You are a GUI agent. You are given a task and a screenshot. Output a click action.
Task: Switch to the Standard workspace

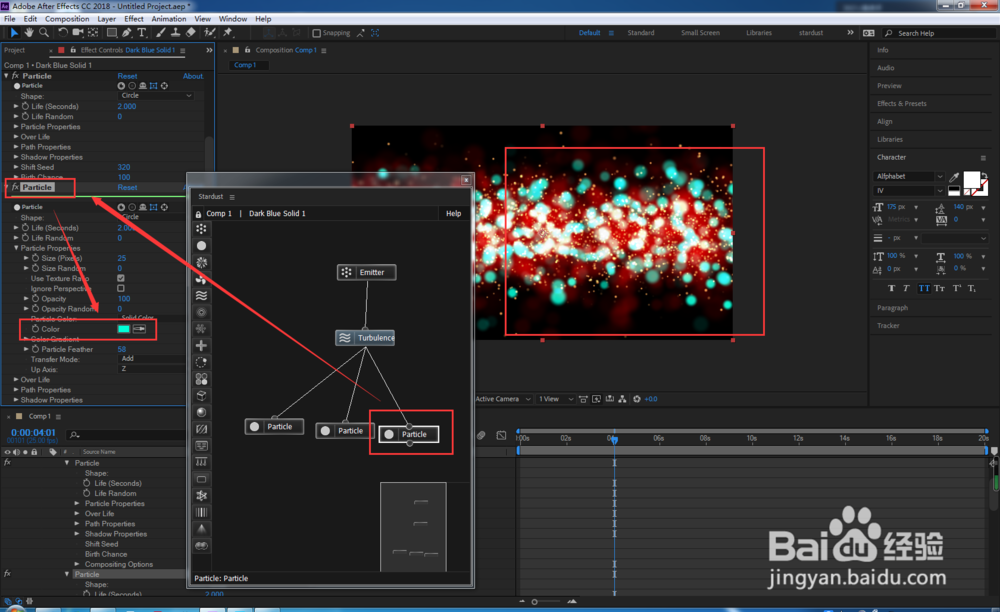pos(641,33)
